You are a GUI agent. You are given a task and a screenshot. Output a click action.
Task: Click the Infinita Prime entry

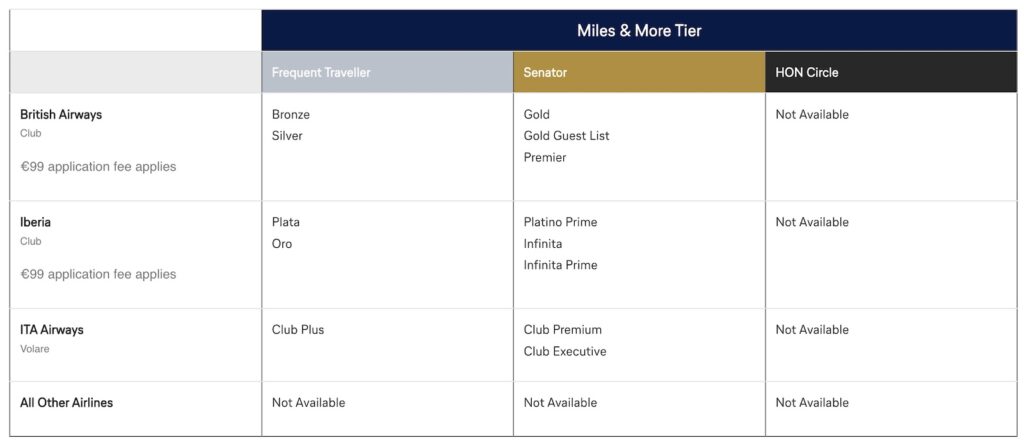click(560, 265)
